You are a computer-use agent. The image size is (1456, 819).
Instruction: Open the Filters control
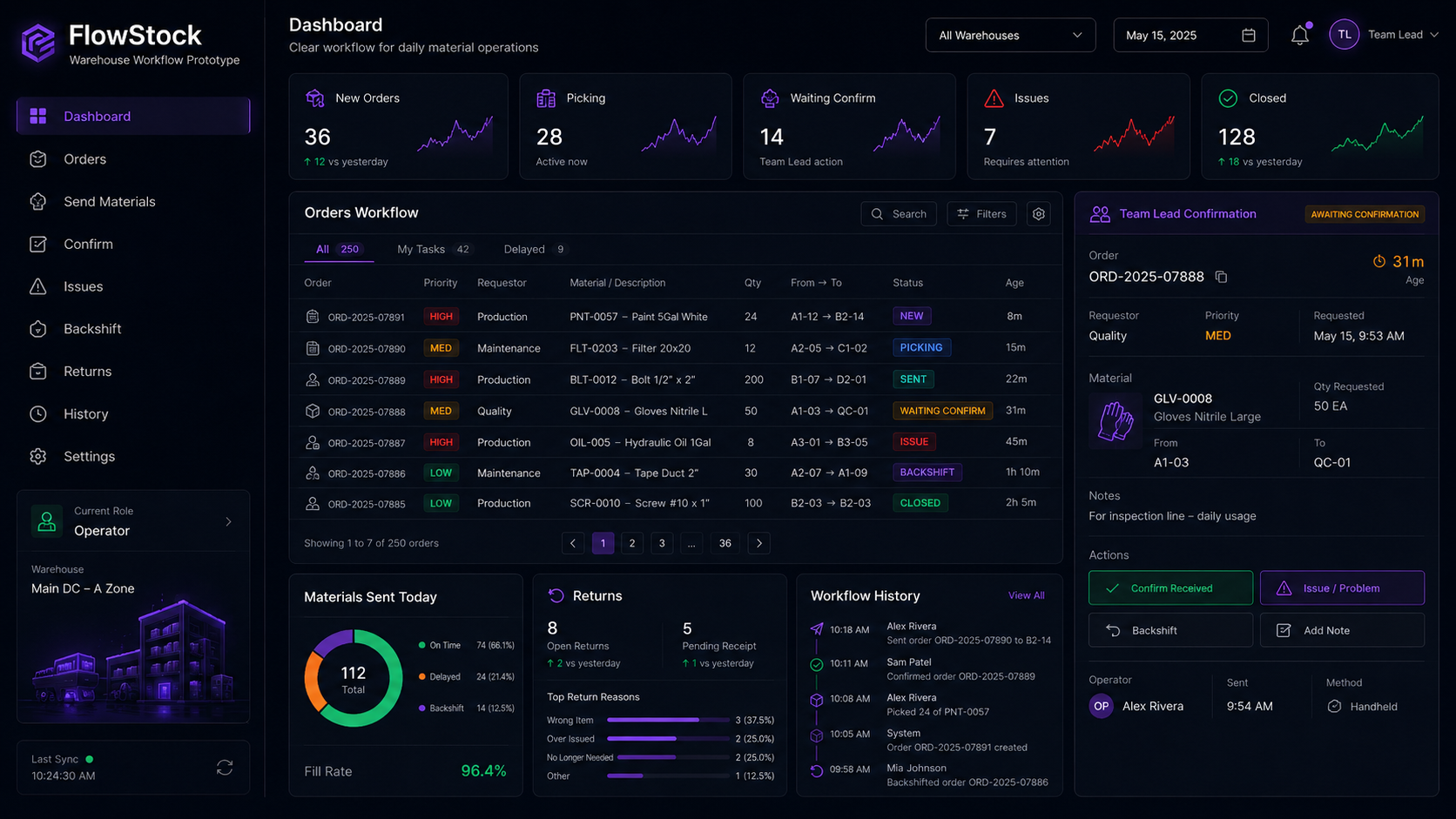(981, 214)
